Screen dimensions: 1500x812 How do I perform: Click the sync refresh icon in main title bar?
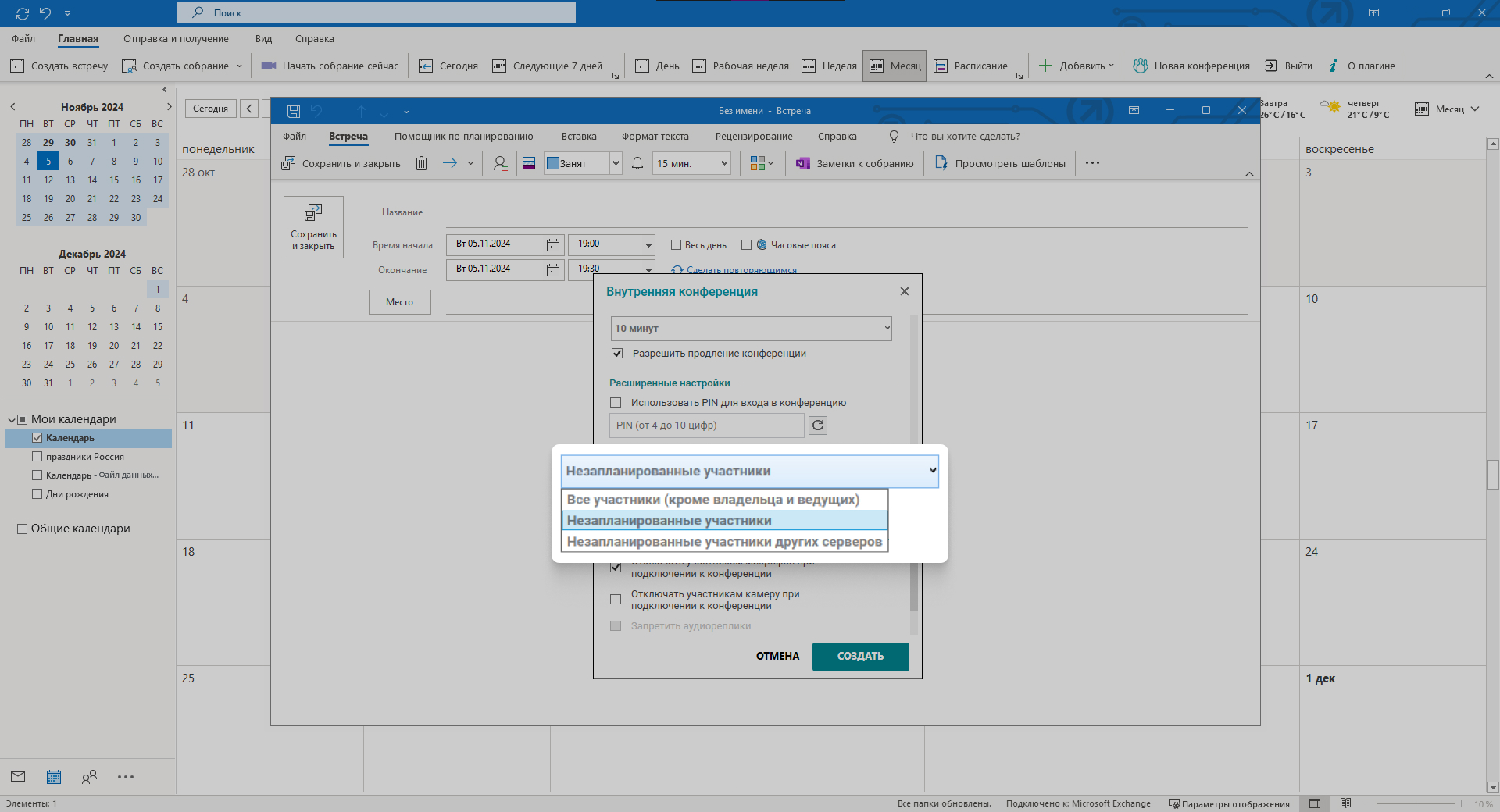22,13
